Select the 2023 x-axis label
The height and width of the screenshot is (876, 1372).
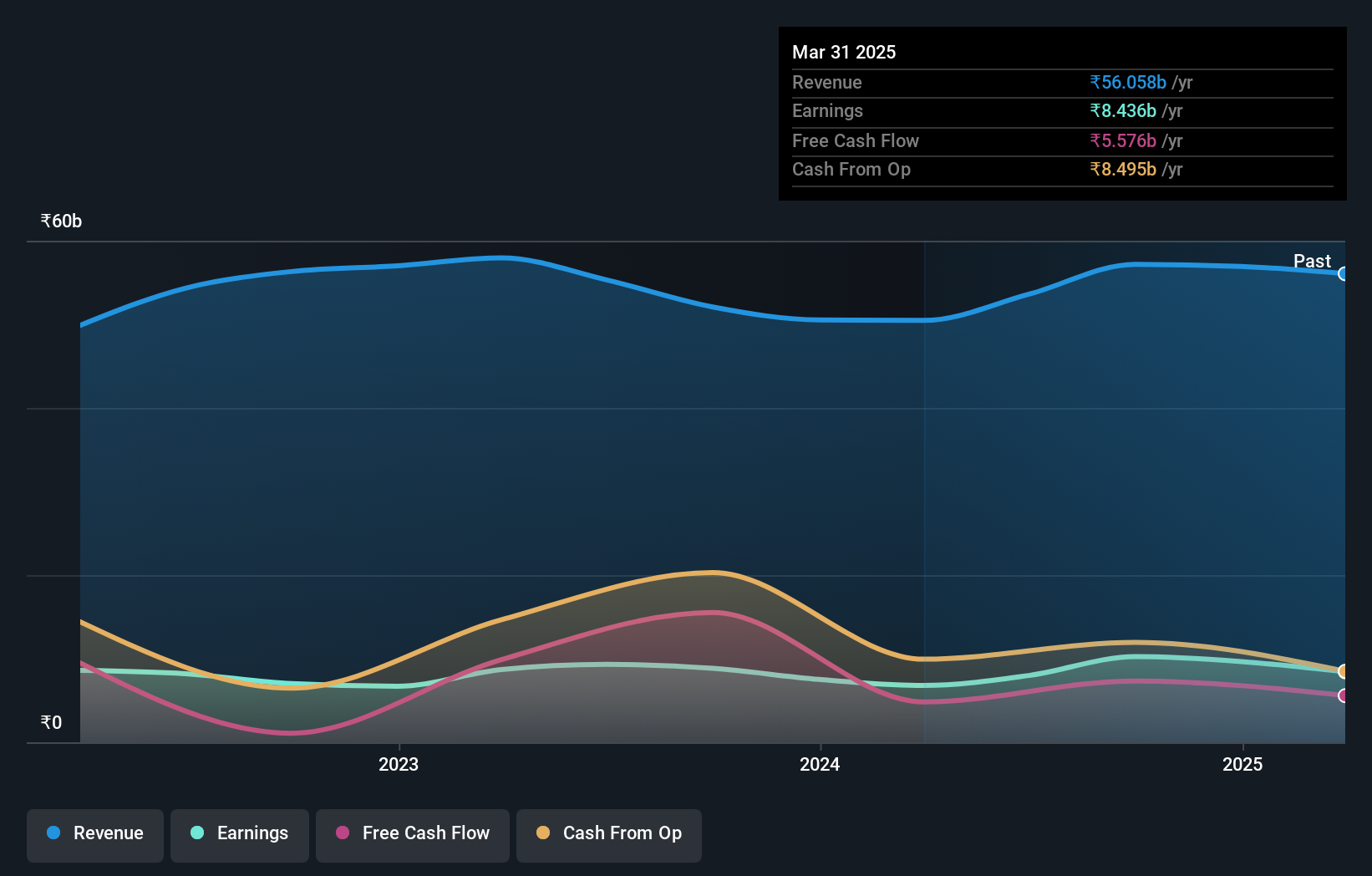click(x=399, y=764)
